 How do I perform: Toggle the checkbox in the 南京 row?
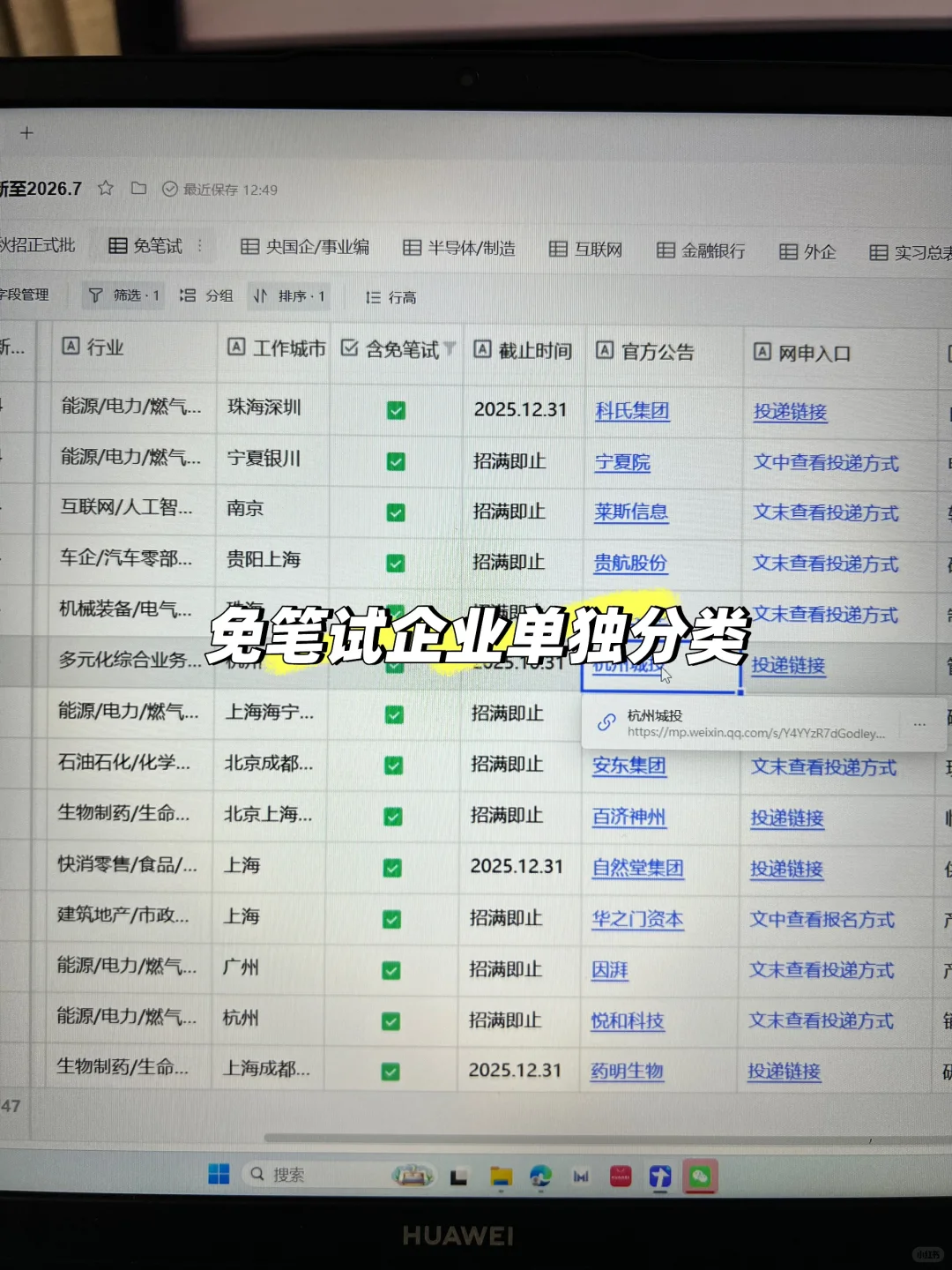(x=397, y=512)
